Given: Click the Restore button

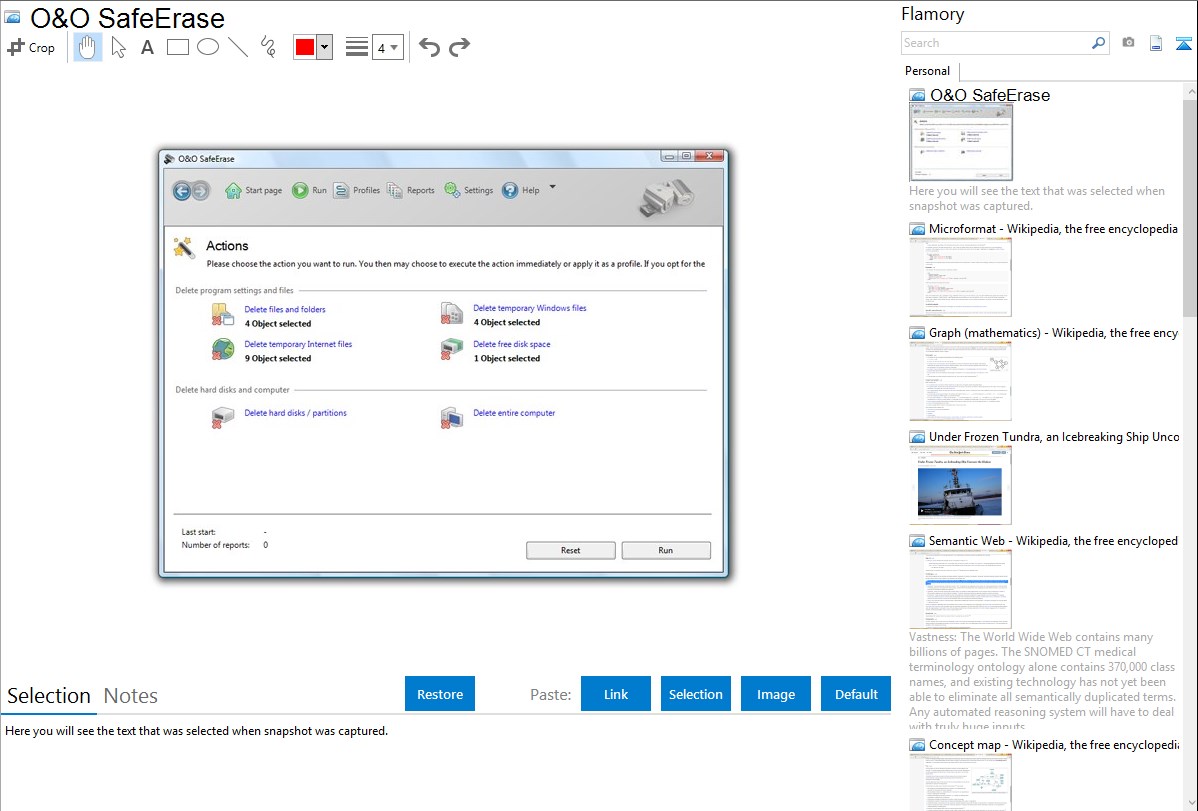Looking at the screenshot, I should [440, 694].
